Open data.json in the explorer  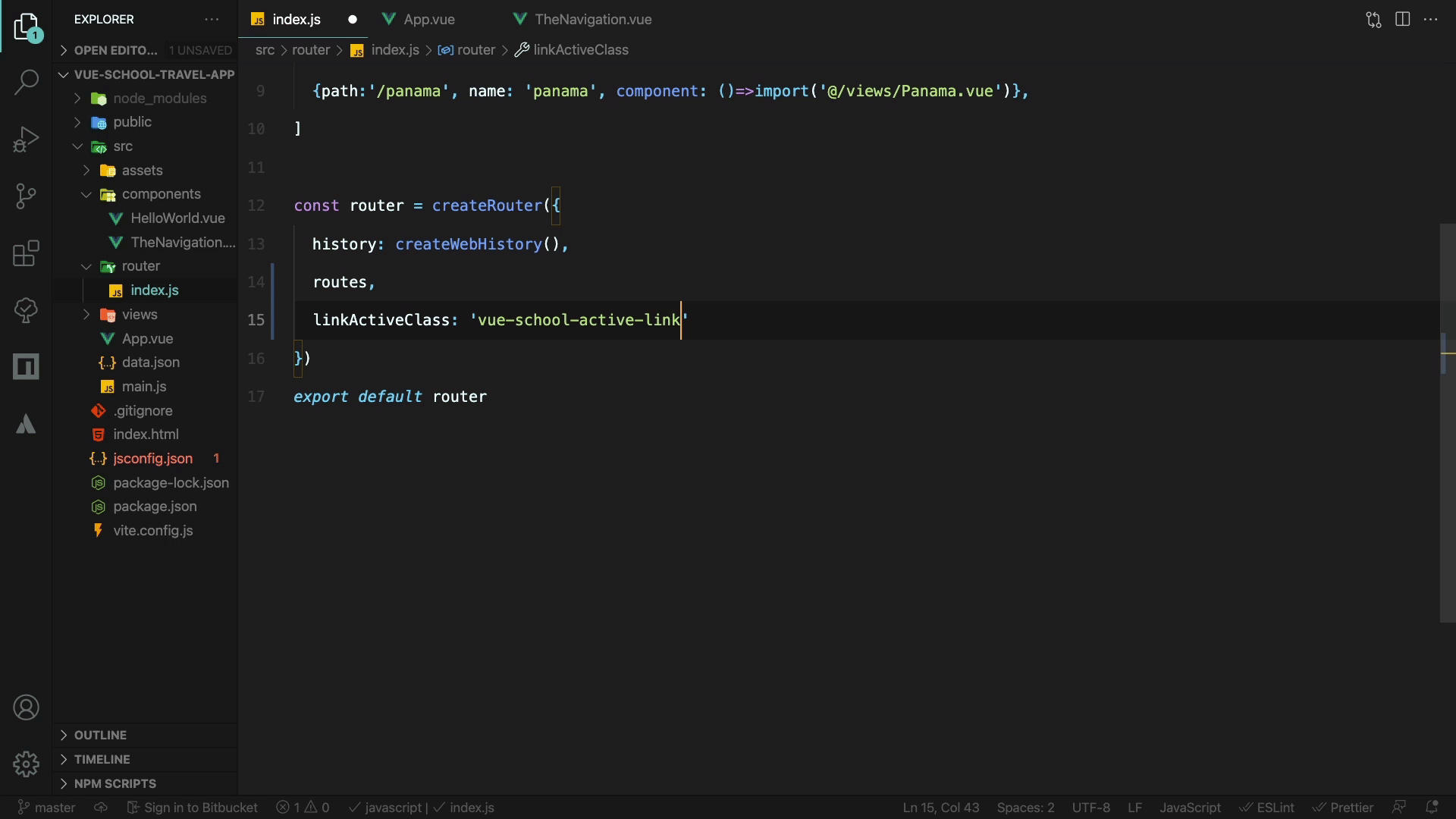(146, 362)
